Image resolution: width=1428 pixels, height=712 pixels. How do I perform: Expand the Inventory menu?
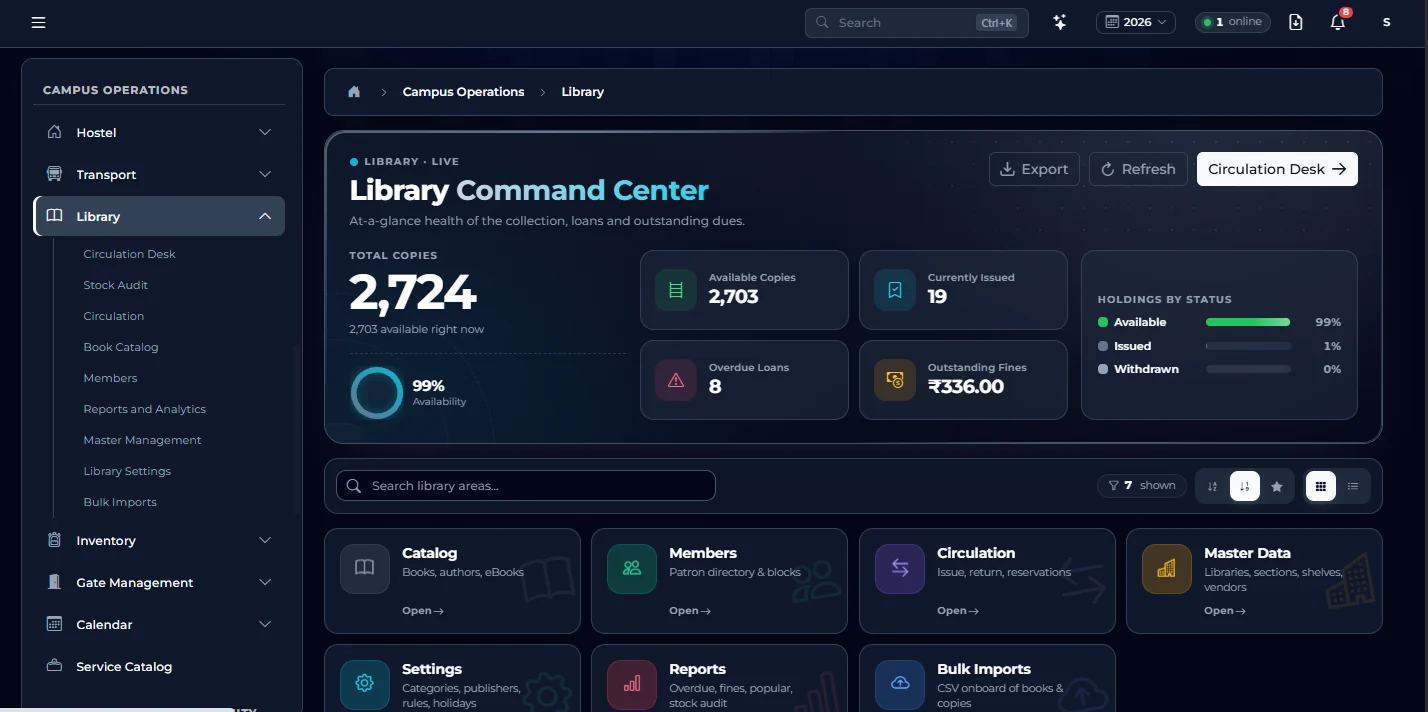click(x=160, y=541)
